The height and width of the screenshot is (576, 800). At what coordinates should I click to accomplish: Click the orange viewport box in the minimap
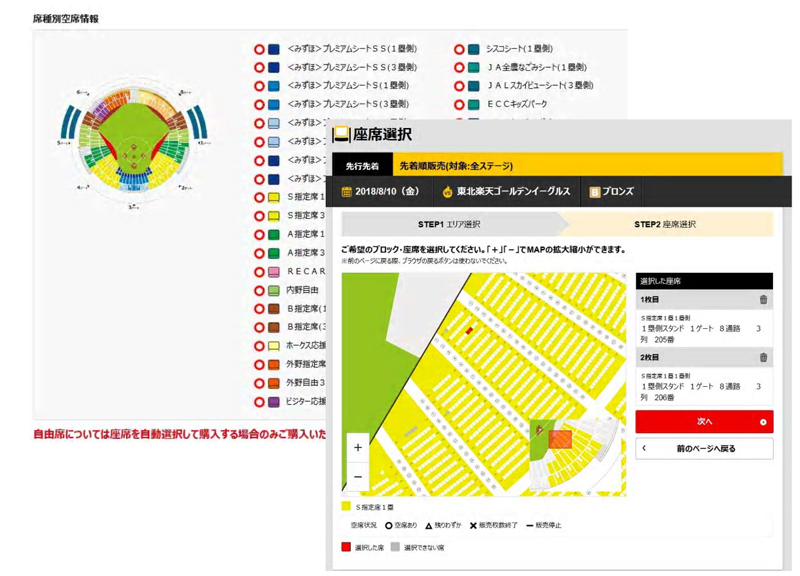pos(560,439)
